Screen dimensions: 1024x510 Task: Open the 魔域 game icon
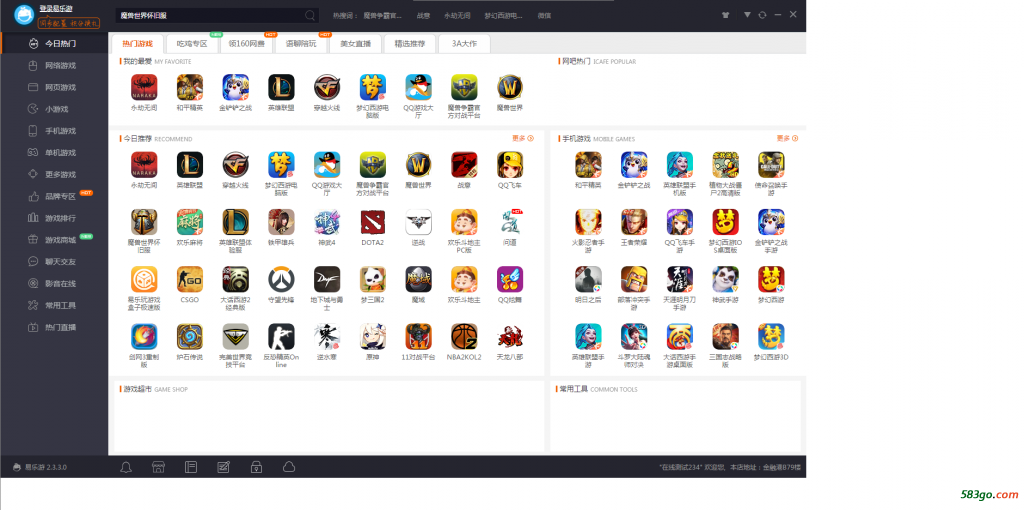[x=418, y=279]
